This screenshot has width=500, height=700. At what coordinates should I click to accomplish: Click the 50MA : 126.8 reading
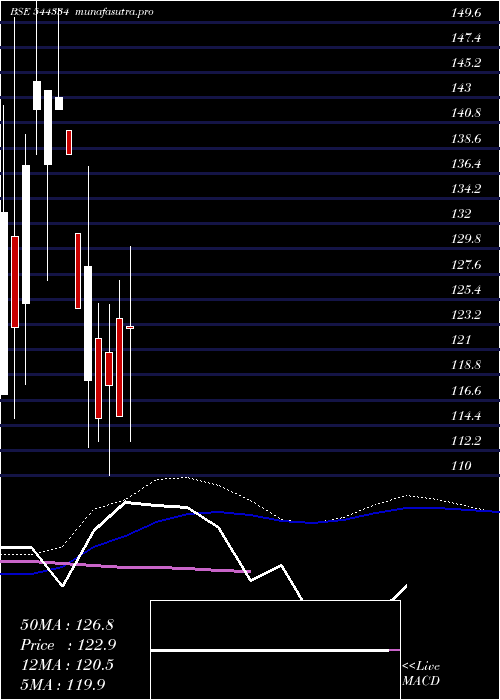click(x=65, y=625)
